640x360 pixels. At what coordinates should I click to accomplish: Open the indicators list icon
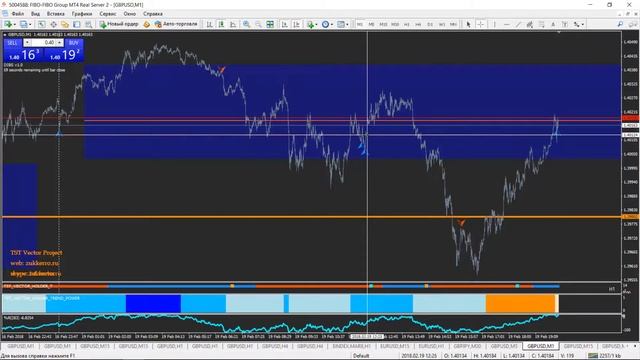(x=311, y=24)
